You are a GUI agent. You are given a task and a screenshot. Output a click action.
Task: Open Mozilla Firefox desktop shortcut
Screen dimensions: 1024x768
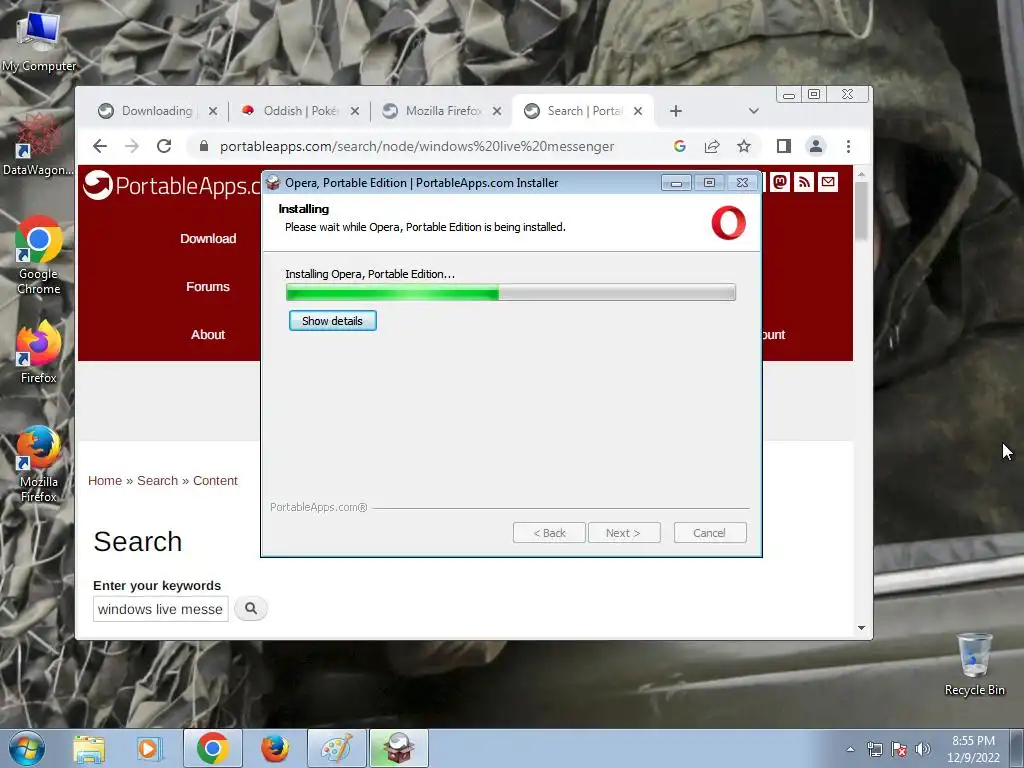tap(39, 464)
